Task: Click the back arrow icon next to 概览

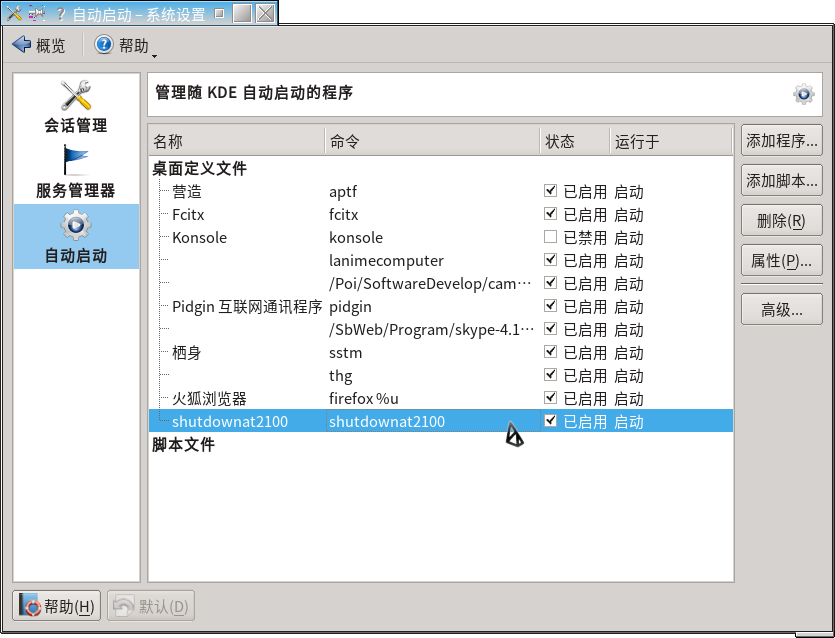Action: pyautogui.click(x=21, y=45)
